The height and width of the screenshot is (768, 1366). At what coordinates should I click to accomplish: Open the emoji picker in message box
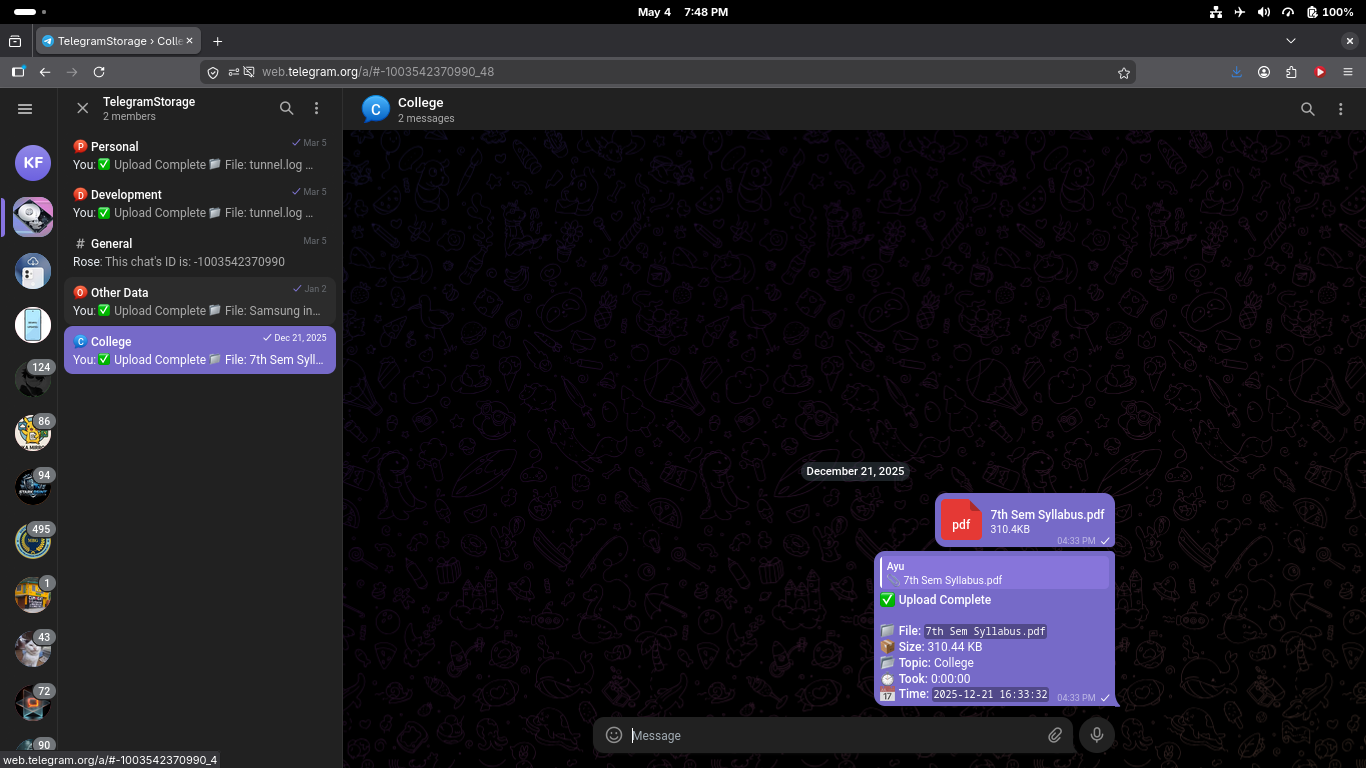(614, 735)
